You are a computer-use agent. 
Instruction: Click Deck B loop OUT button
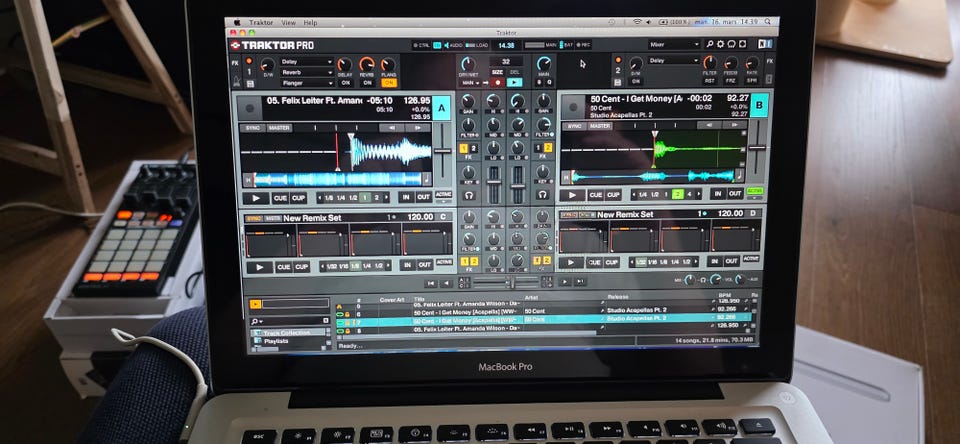coord(735,194)
